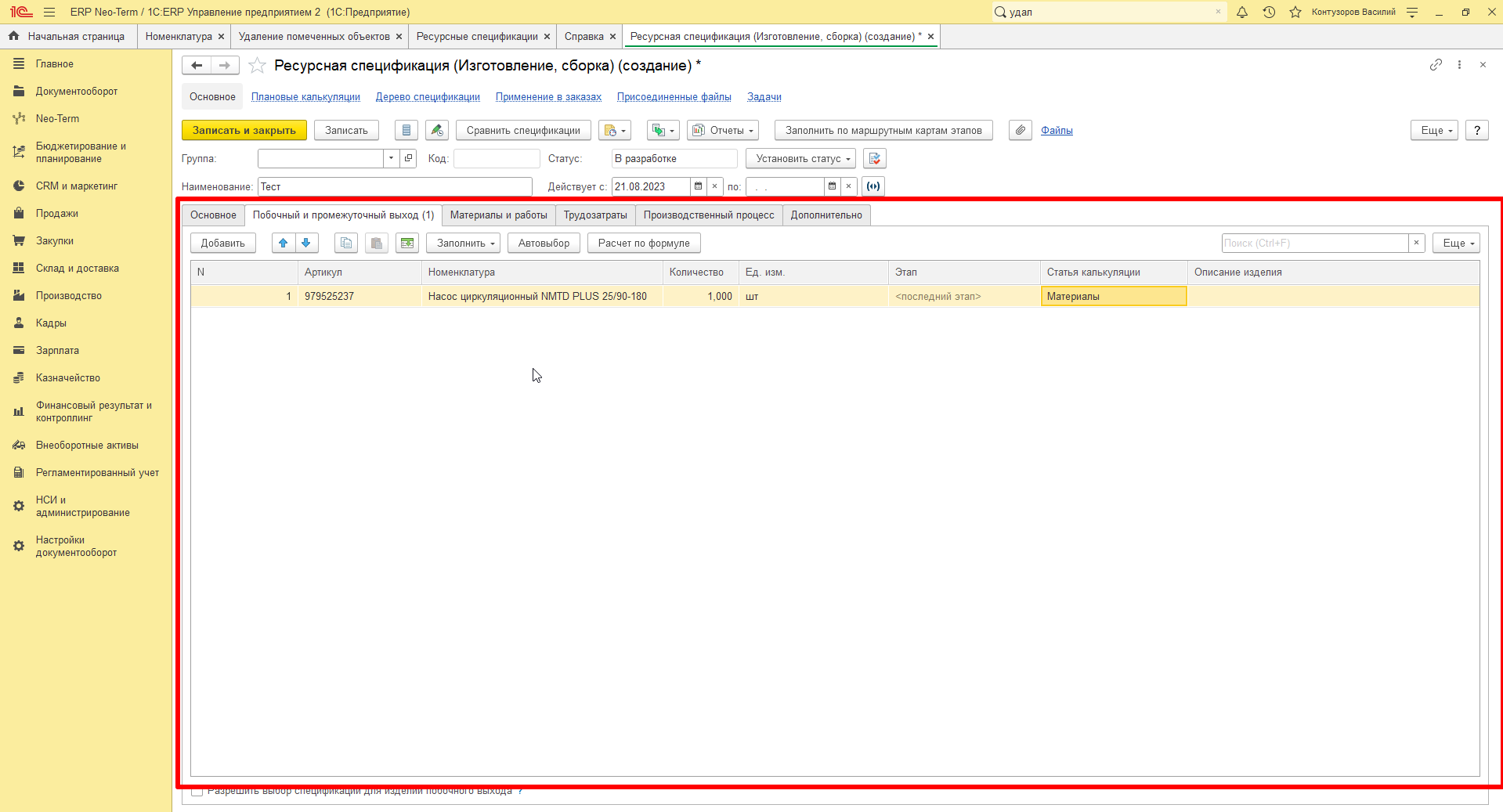Image resolution: width=1503 pixels, height=812 pixels.
Task: Click the list icon next to the Записать button
Action: [406, 130]
